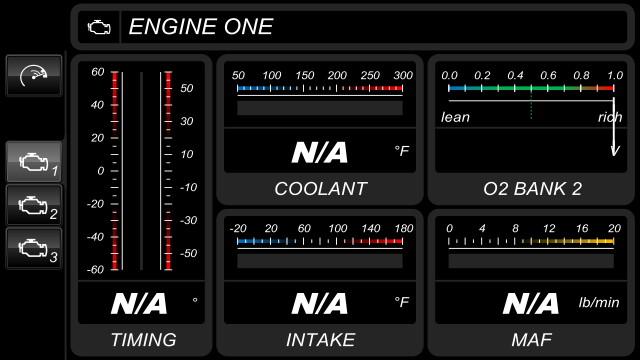Select the Engine 1 page icon

(34, 162)
